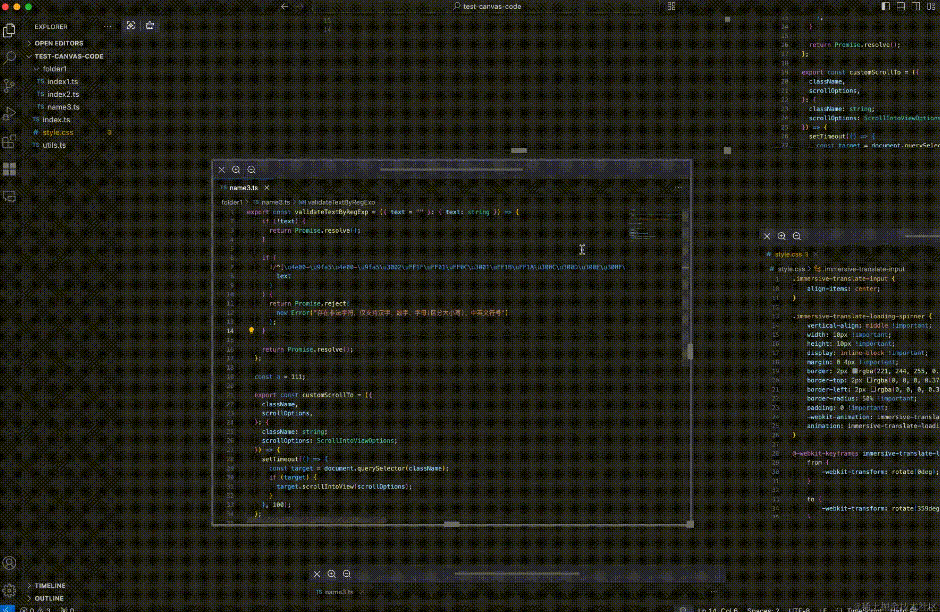Click the focus-frame icon in canvas toolbar
This screenshot has width=940, height=612.
click(x=131, y=26)
